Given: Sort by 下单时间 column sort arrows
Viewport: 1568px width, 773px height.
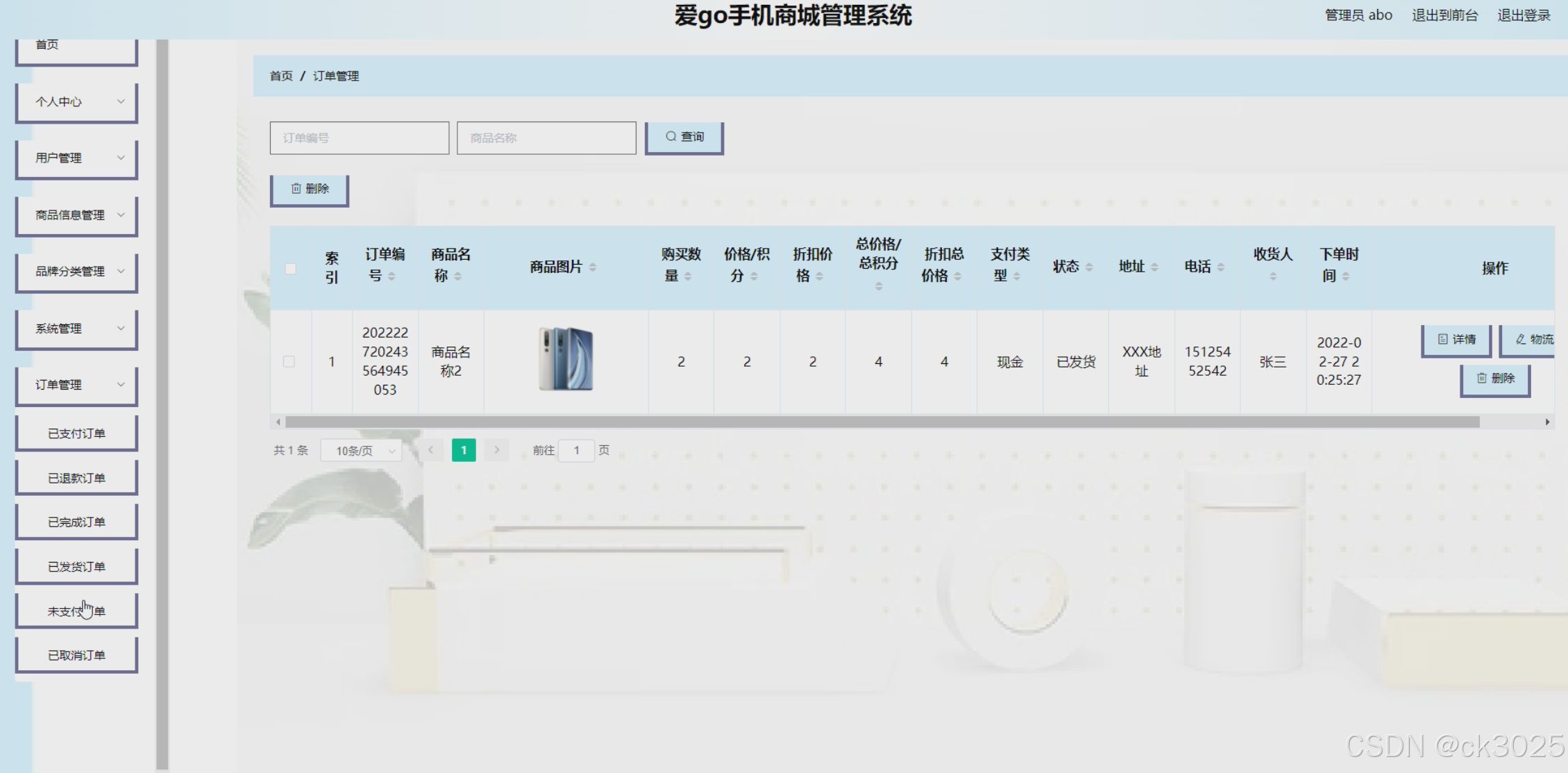Looking at the screenshot, I should click(x=1345, y=276).
